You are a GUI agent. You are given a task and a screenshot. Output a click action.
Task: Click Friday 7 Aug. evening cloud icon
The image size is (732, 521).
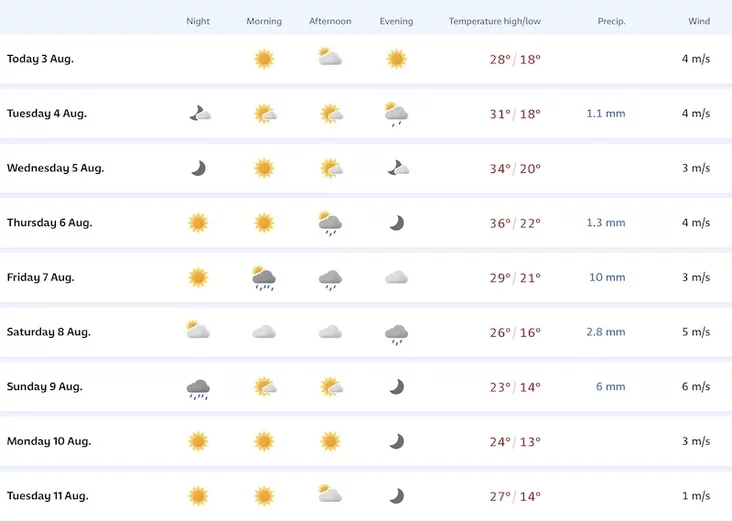click(396, 278)
